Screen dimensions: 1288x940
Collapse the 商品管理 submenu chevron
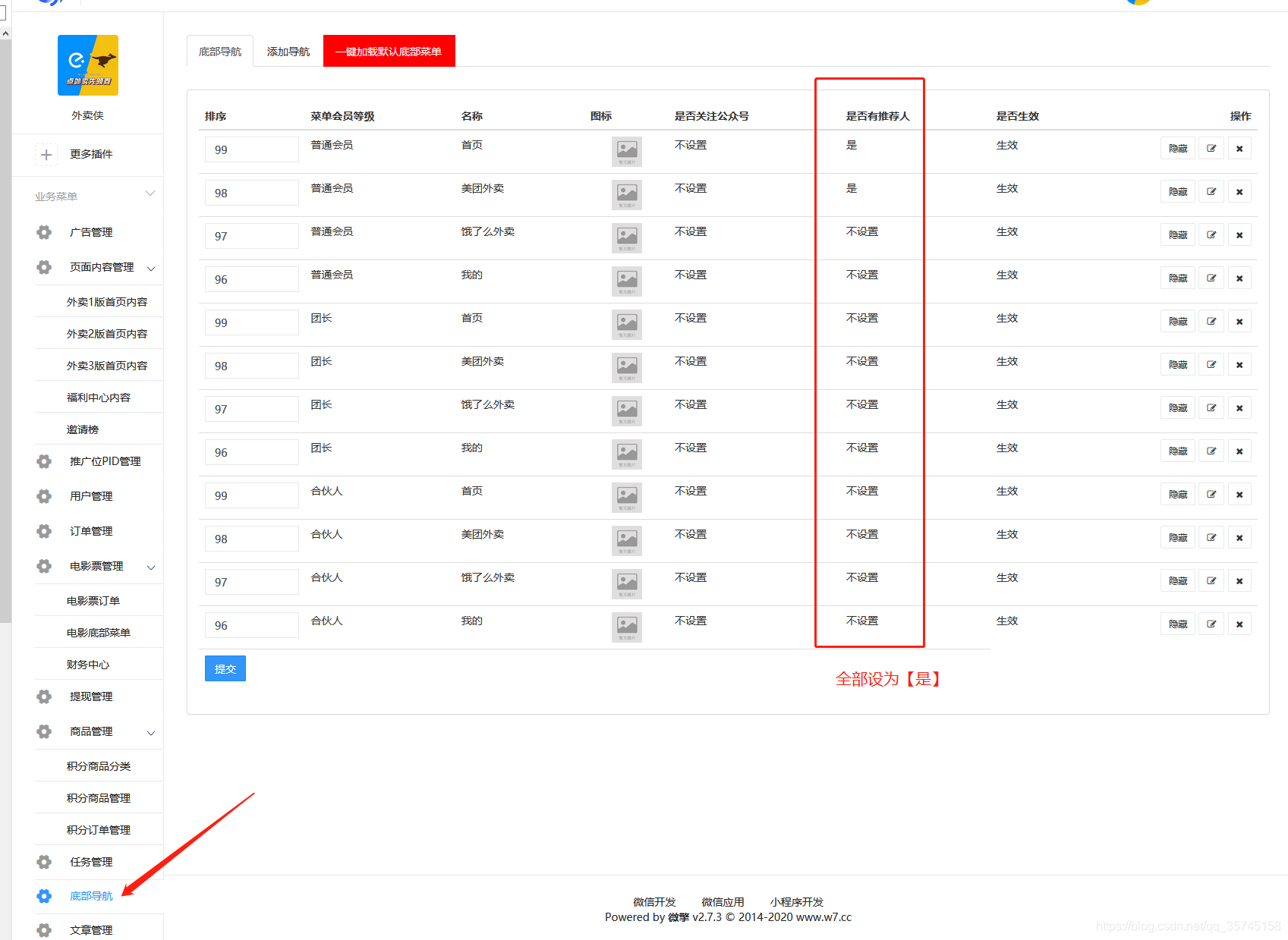click(151, 733)
